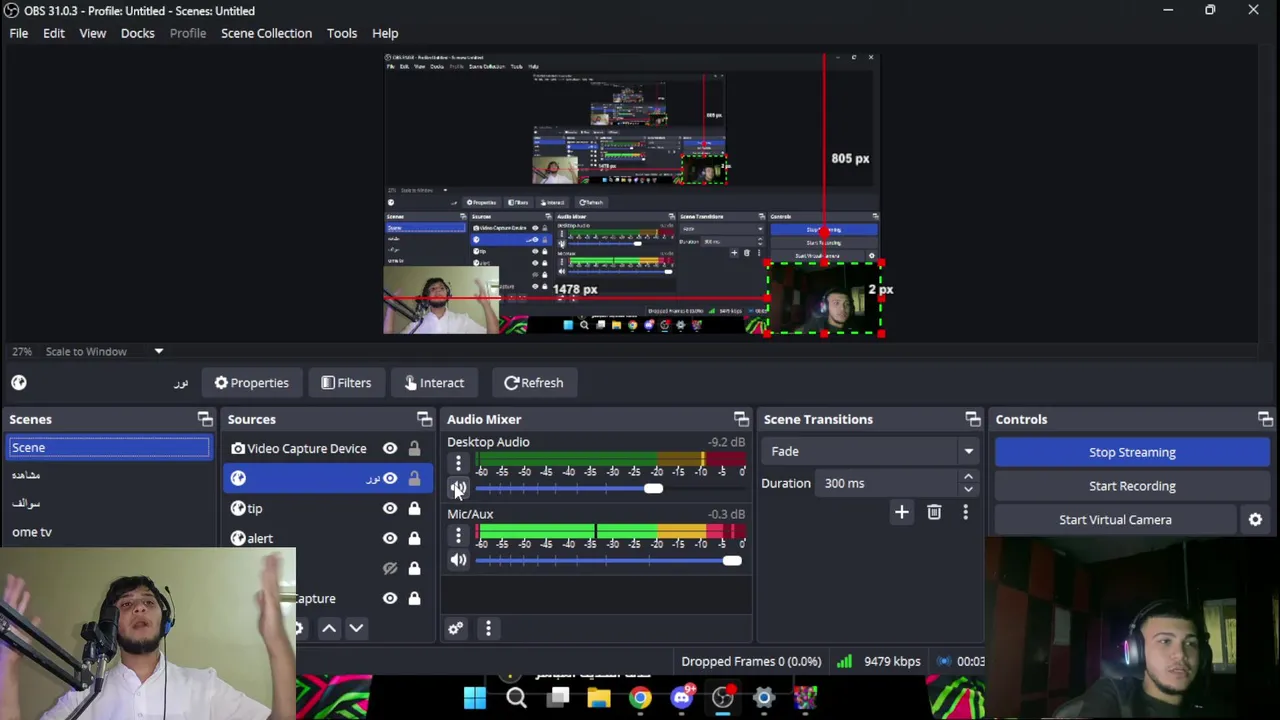Open virtual camera settings gear
This screenshot has width=1280, height=720.
coord(1255,520)
